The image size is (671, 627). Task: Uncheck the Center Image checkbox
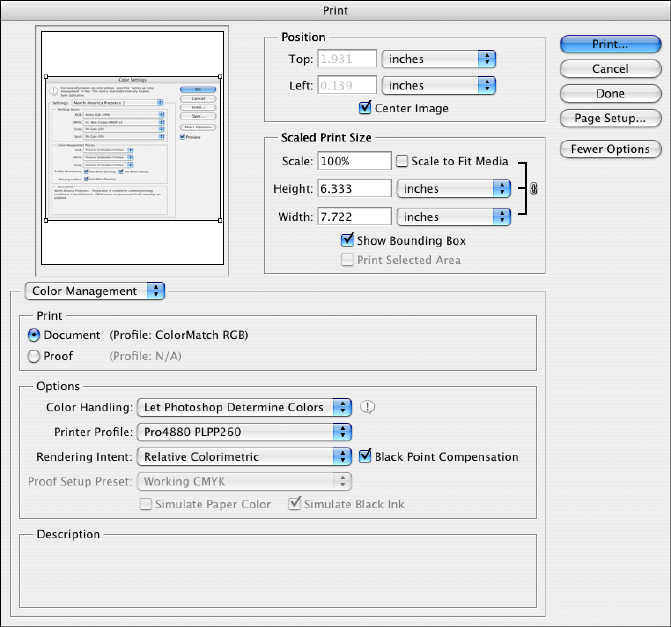tap(365, 108)
